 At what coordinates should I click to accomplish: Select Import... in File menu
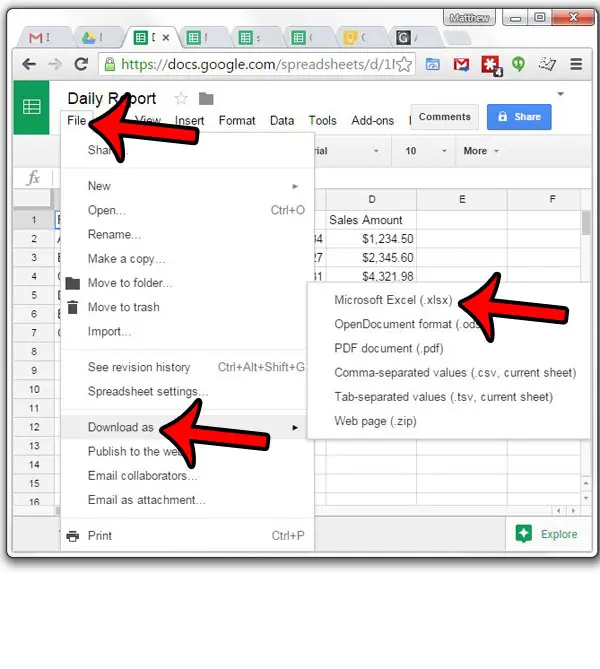[188, 332]
